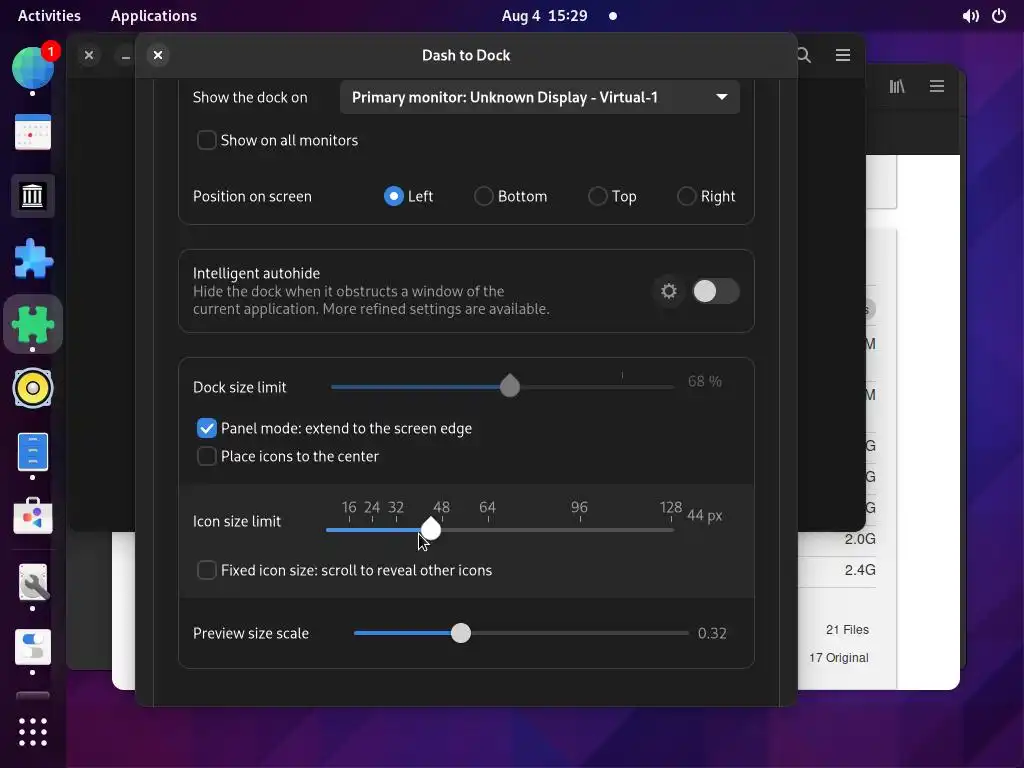The image size is (1024, 768).
Task: Click the 2.0G size entry in background window
Action: 860,539
